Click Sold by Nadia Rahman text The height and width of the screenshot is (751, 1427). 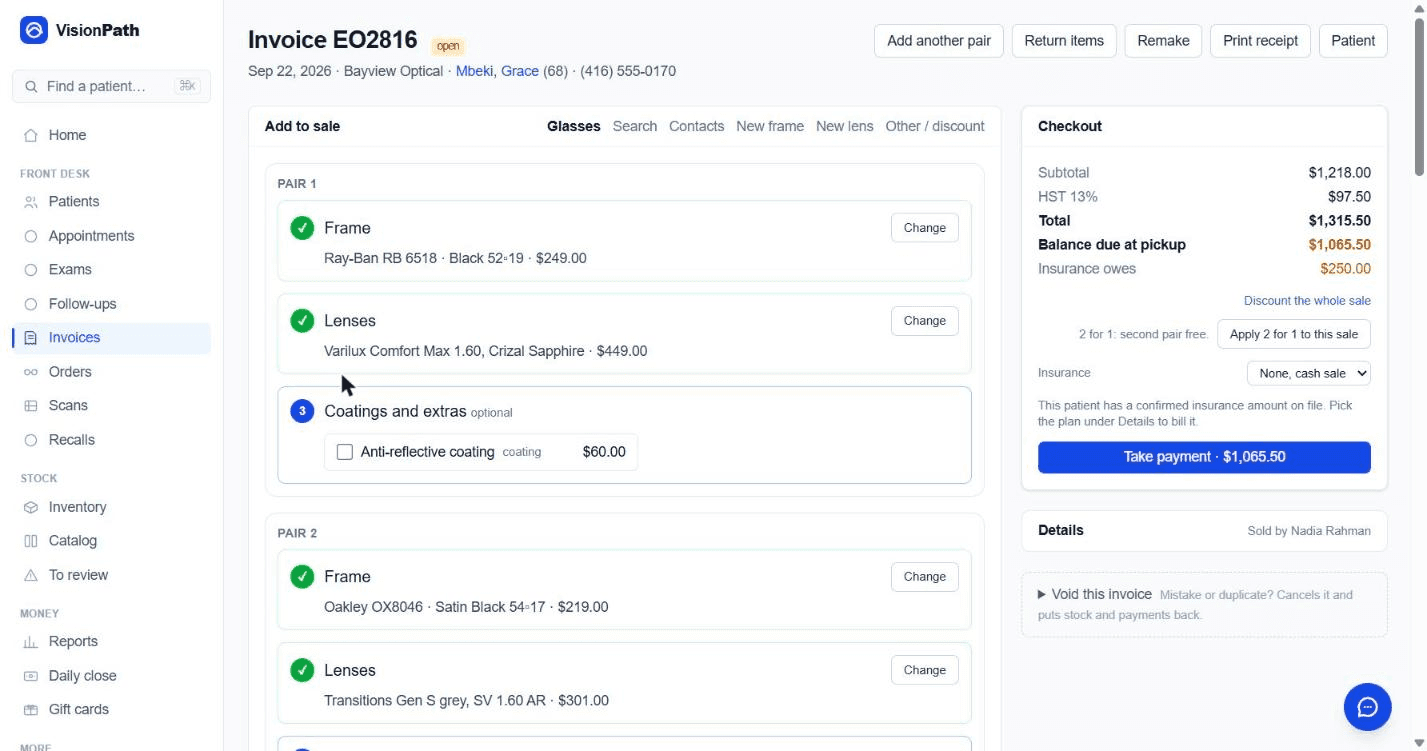tap(1309, 531)
